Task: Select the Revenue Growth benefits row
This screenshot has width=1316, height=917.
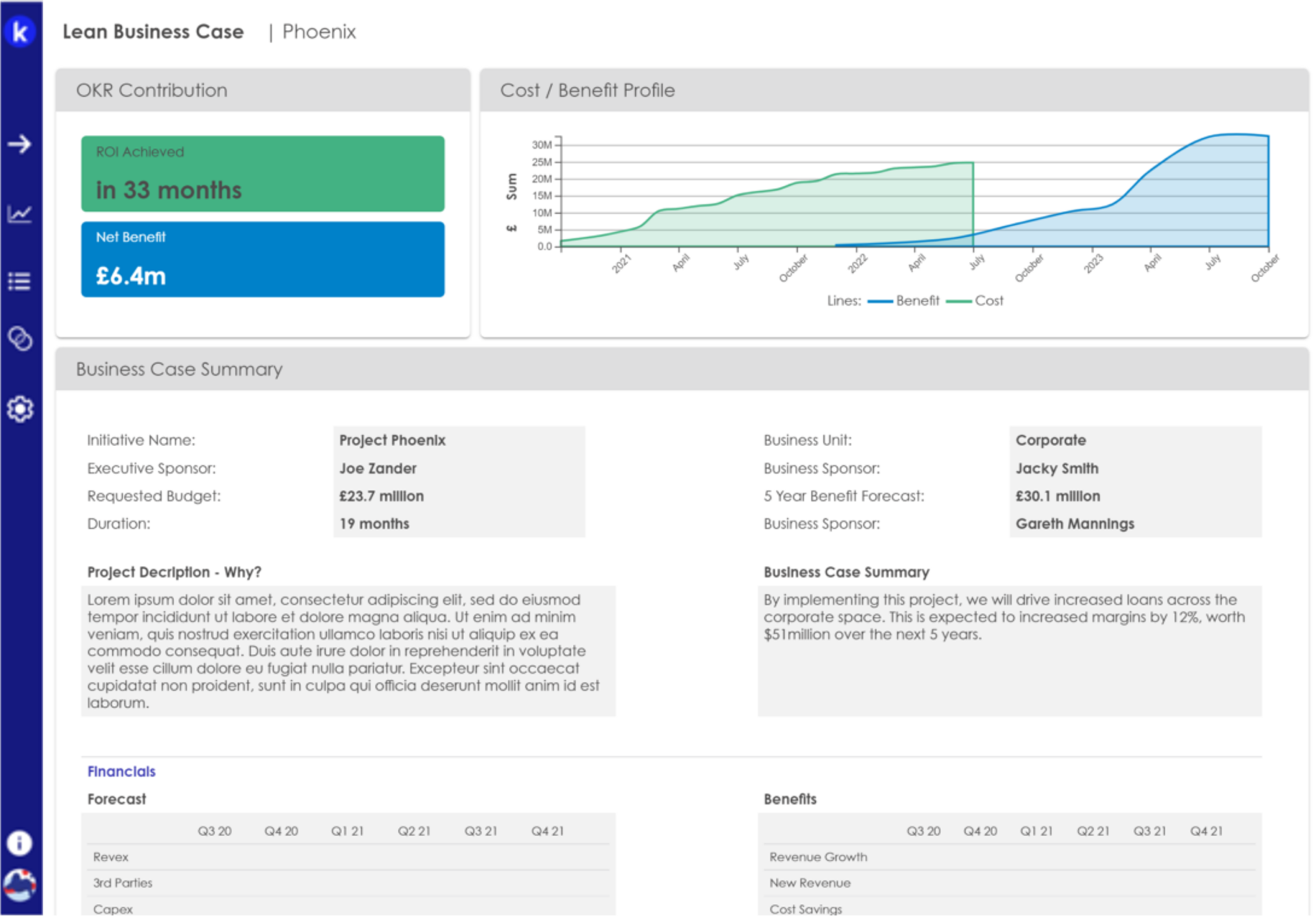Action: click(x=1010, y=858)
